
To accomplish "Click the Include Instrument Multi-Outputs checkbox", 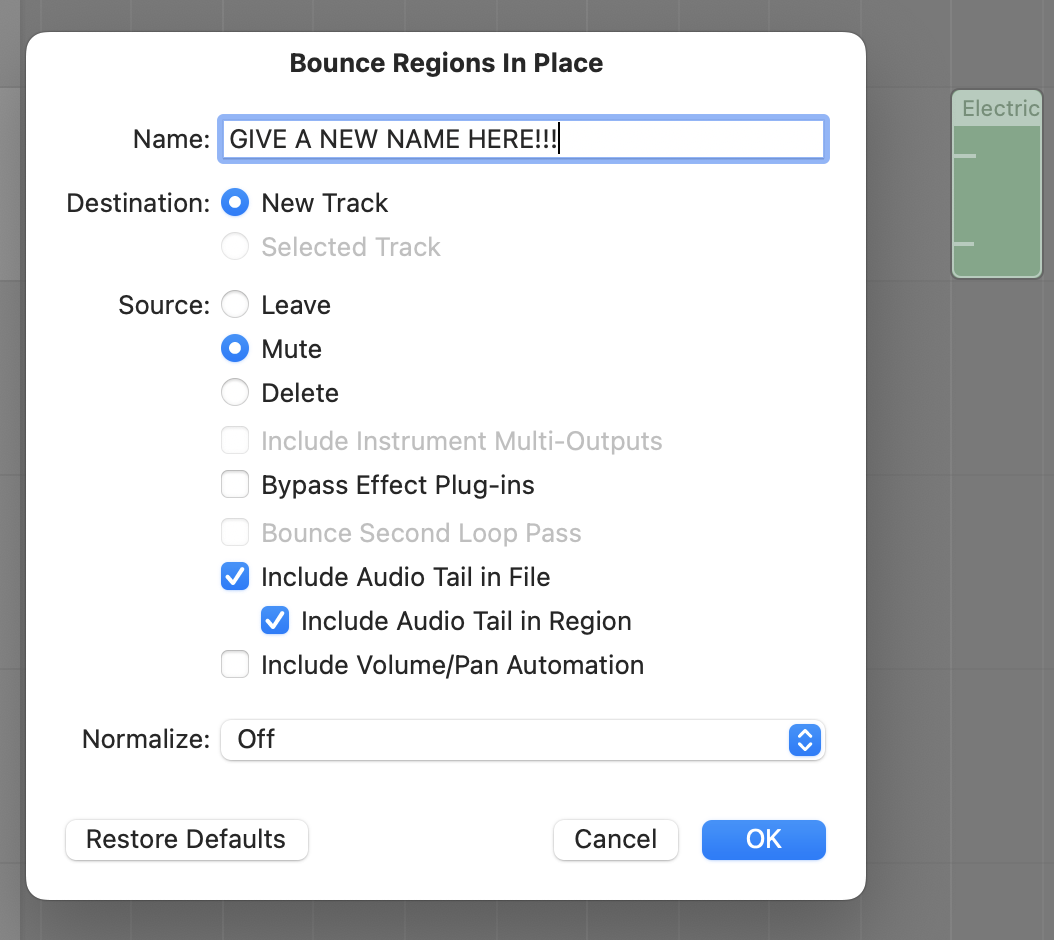I will coord(235,441).
